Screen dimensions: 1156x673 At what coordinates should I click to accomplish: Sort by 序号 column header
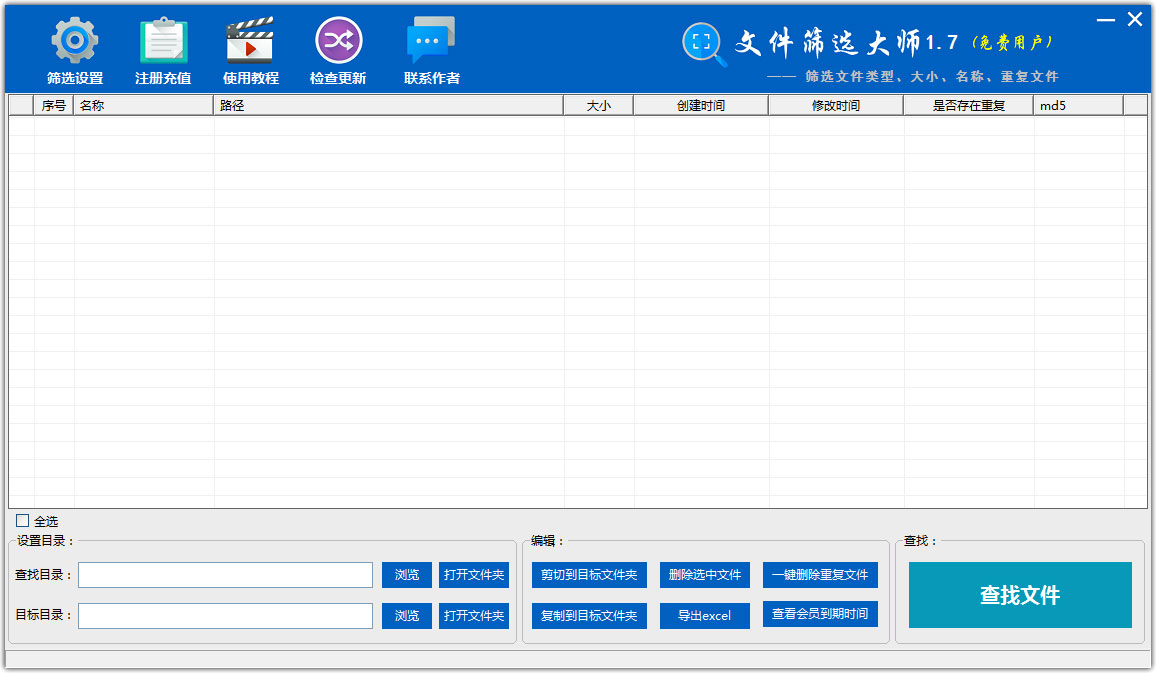[53, 105]
